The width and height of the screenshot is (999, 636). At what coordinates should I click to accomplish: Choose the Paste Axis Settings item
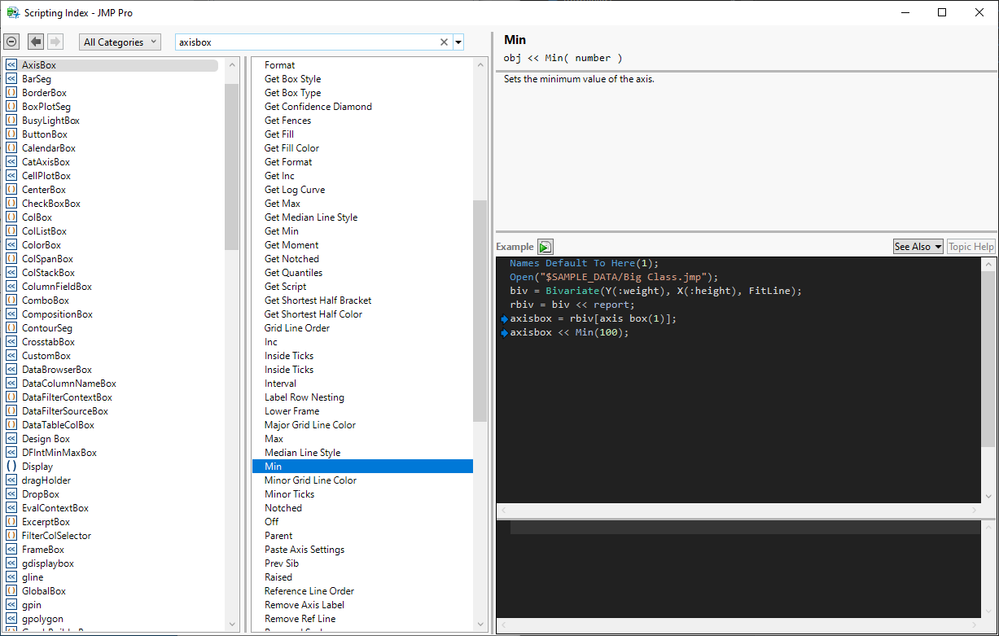304,549
